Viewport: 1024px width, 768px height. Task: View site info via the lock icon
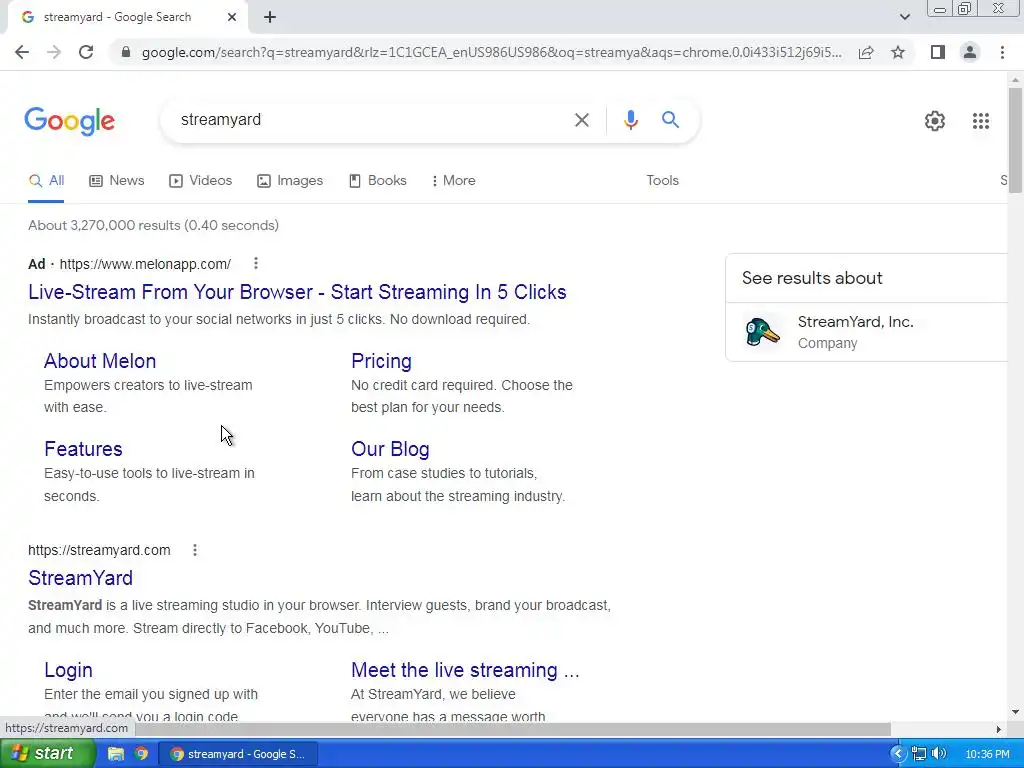click(x=126, y=52)
